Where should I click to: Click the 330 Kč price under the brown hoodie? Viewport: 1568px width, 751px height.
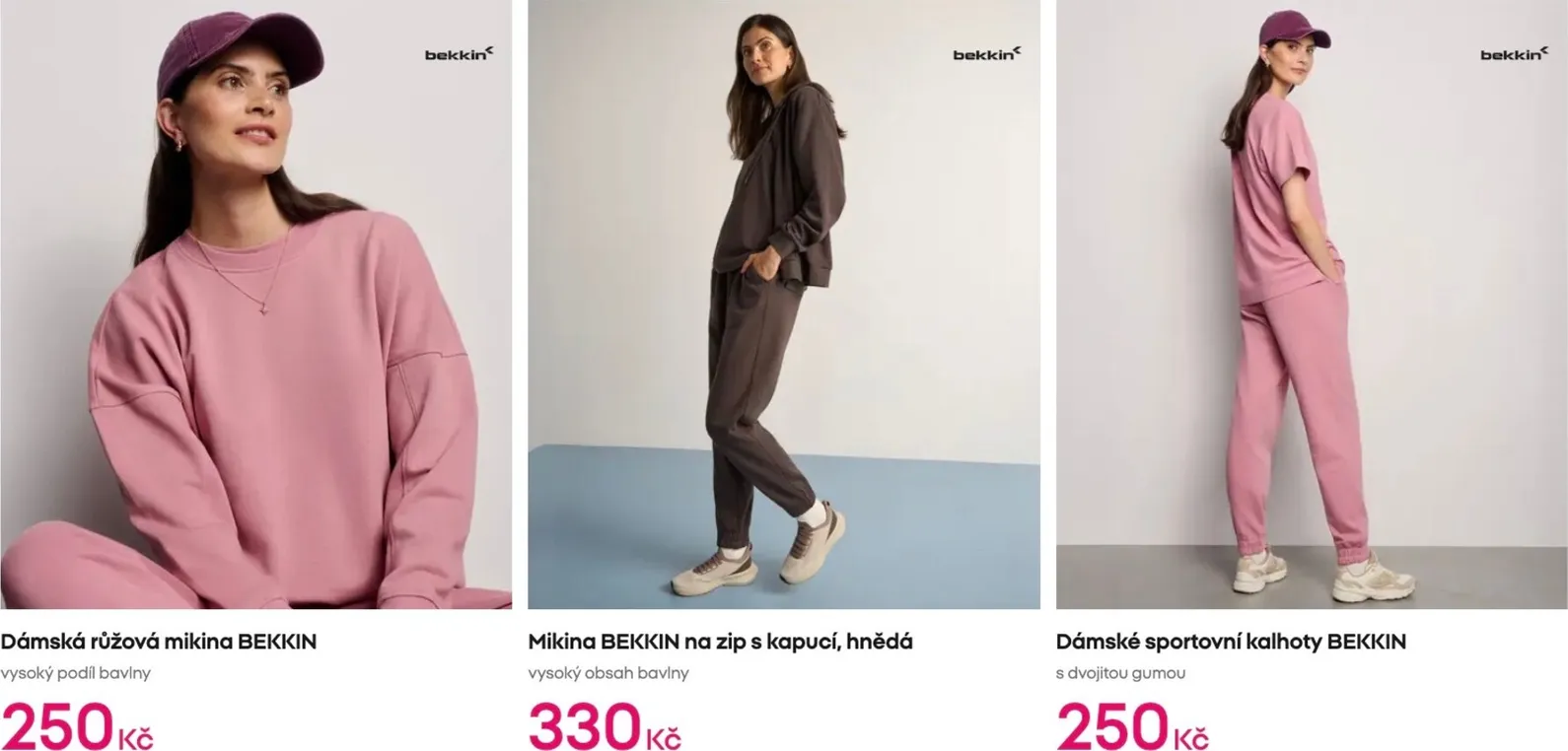coord(605,726)
